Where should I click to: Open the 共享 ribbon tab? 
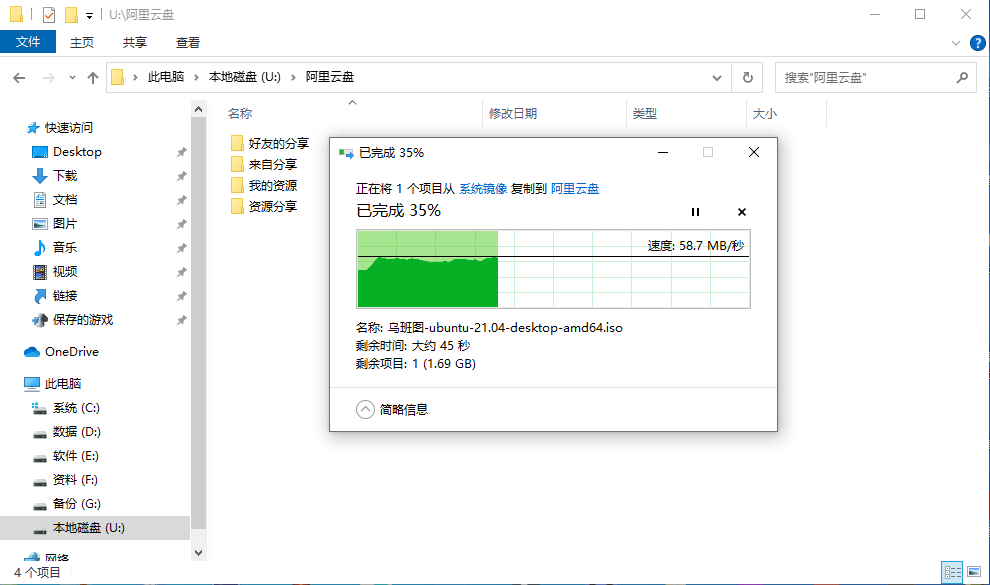(135, 42)
